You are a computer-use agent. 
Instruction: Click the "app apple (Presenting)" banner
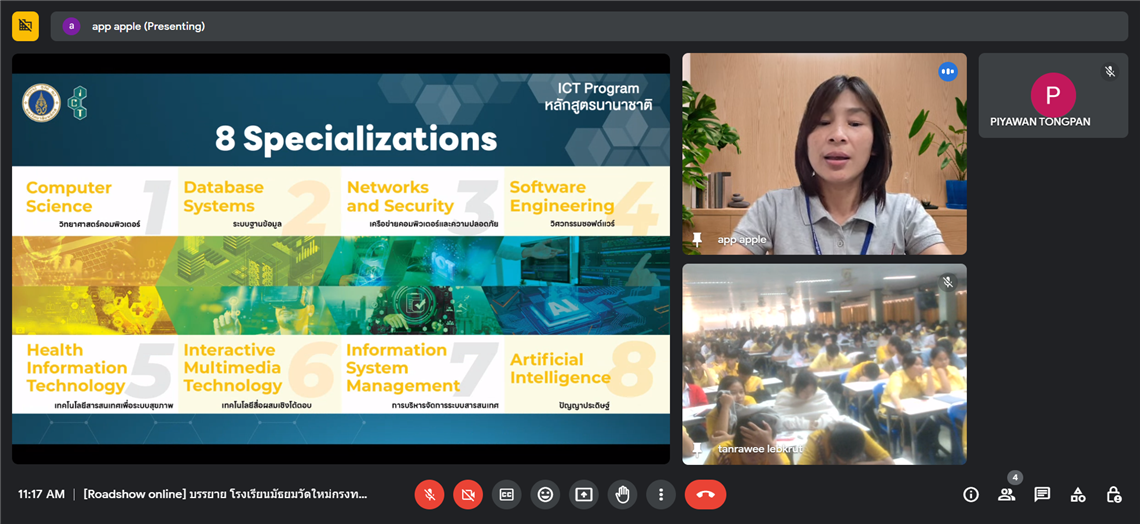(x=148, y=26)
